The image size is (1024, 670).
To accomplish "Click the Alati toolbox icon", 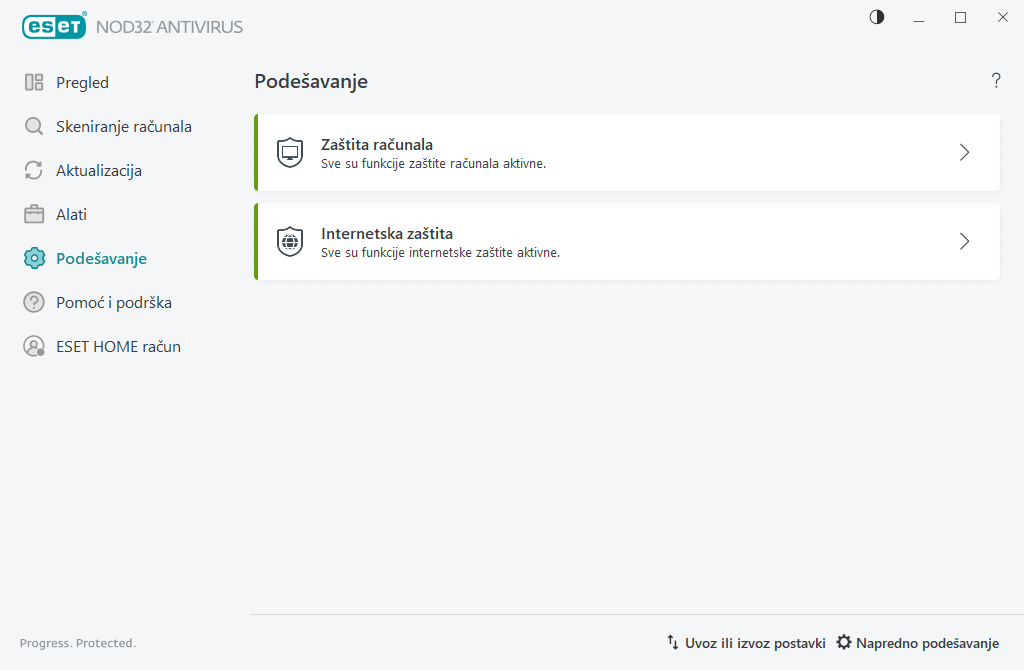I will pos(34,215).
